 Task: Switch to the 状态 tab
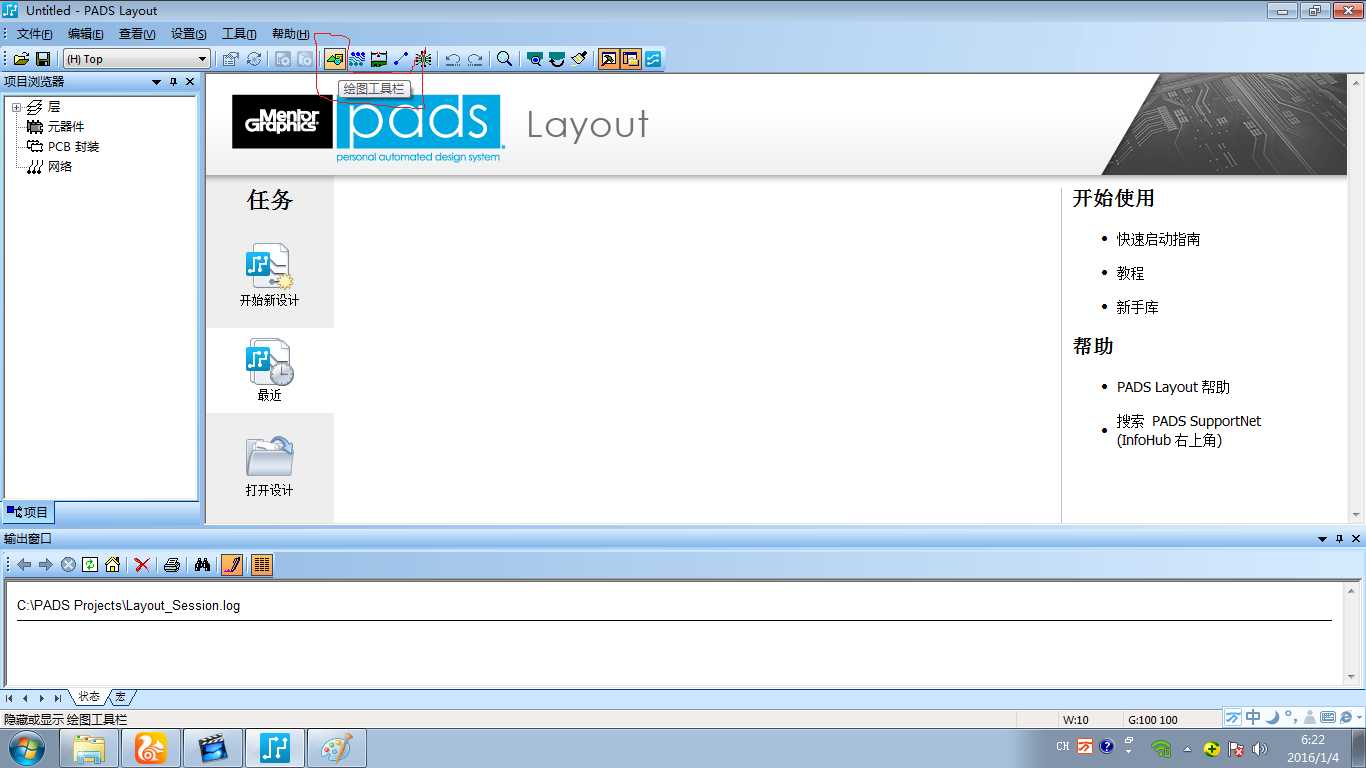click(89, 697)
